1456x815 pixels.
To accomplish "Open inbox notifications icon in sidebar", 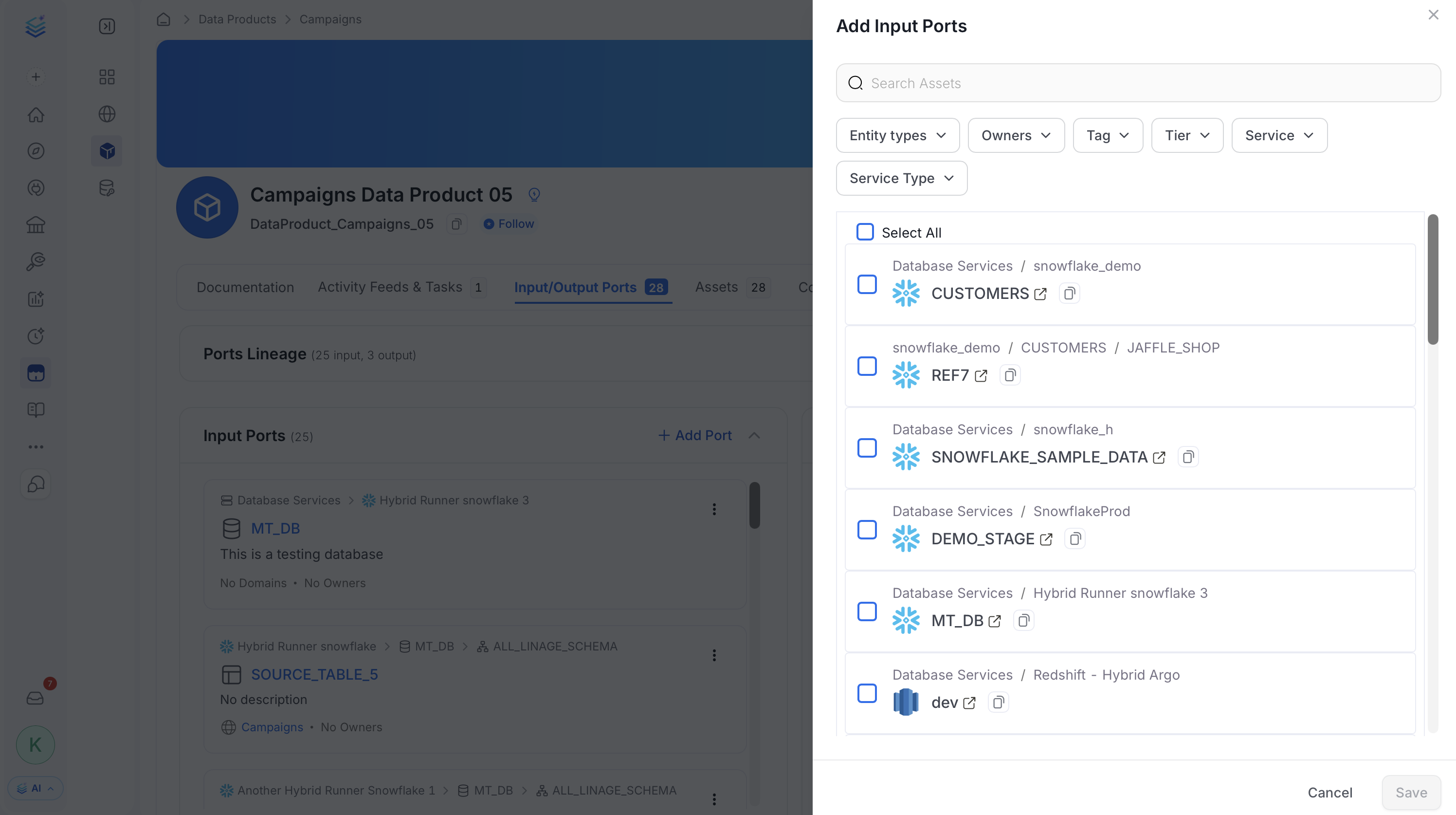I will [35, 698].
